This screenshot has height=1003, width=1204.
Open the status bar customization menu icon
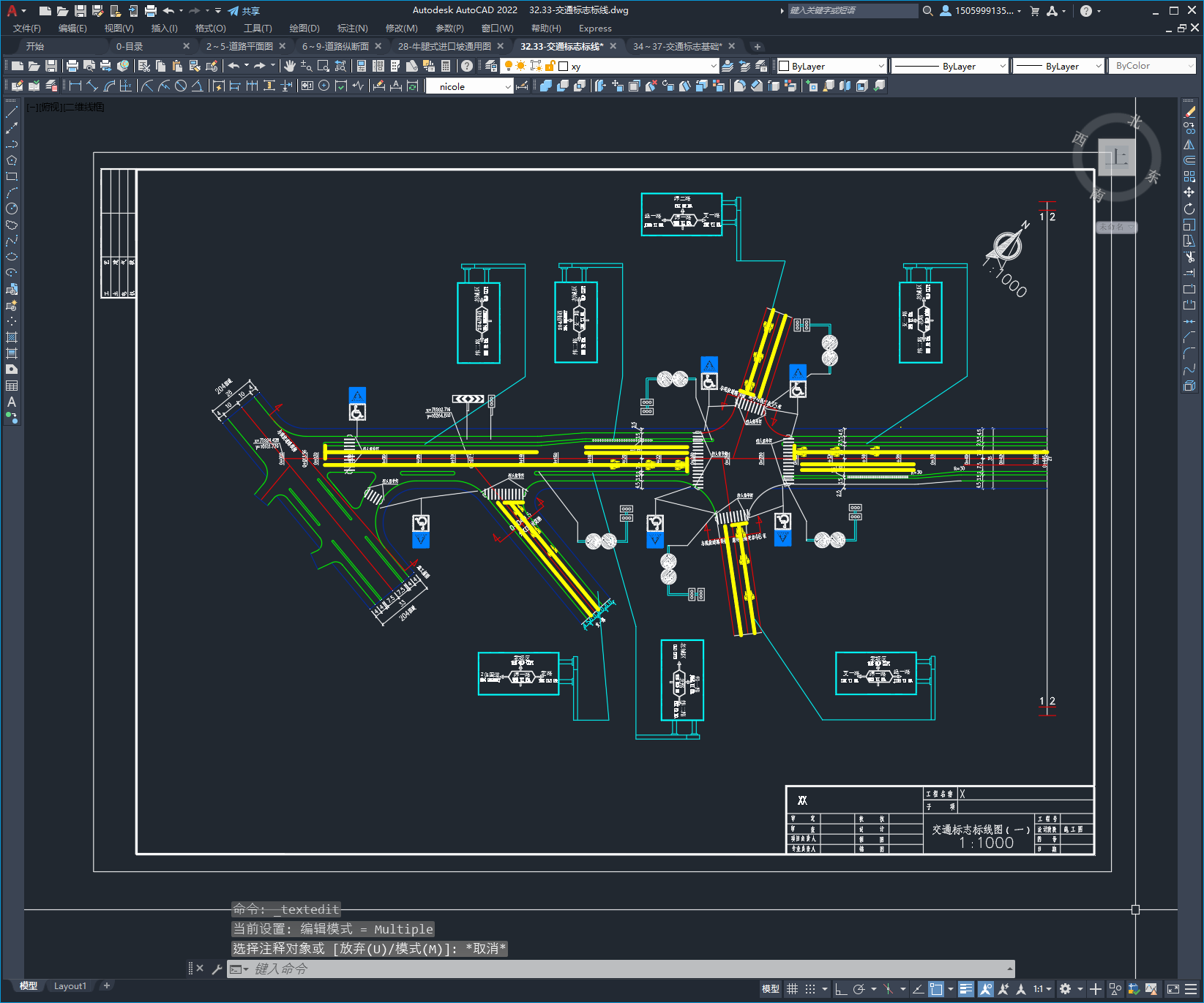tap(1192, 989)
